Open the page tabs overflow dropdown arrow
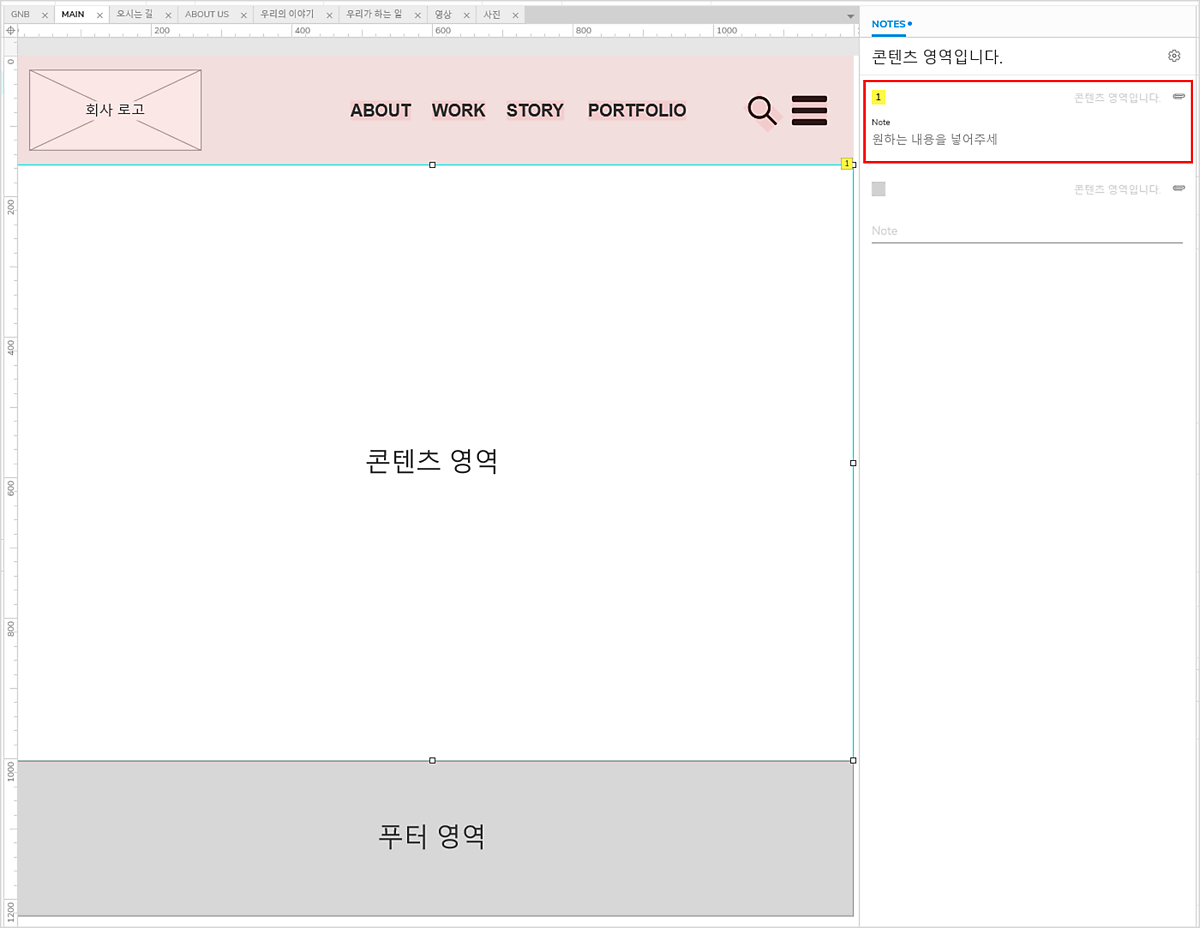1200x928 pixels. pyautogui.click(x=850, y=16)
